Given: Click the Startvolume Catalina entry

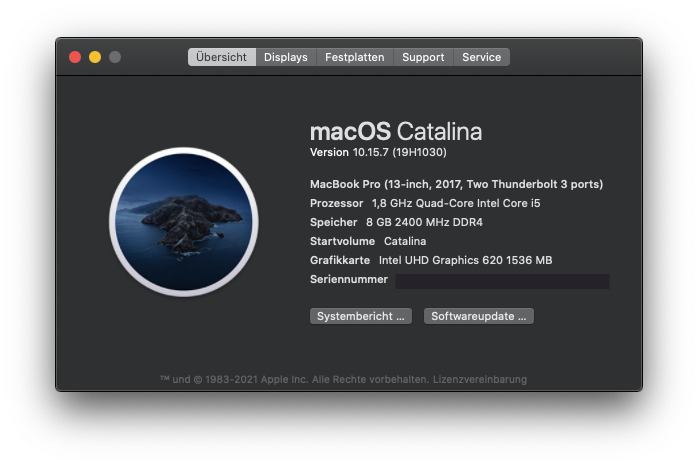Looking at the screenshot, I should tap(368, 241).
